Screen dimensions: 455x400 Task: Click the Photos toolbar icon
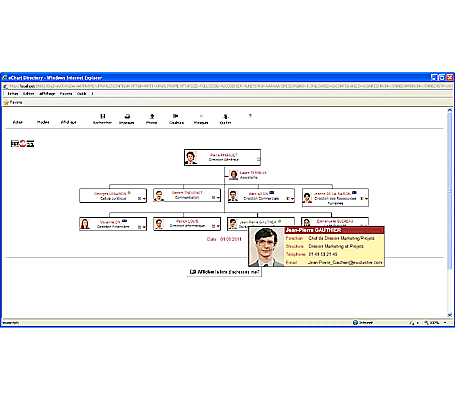152,116
